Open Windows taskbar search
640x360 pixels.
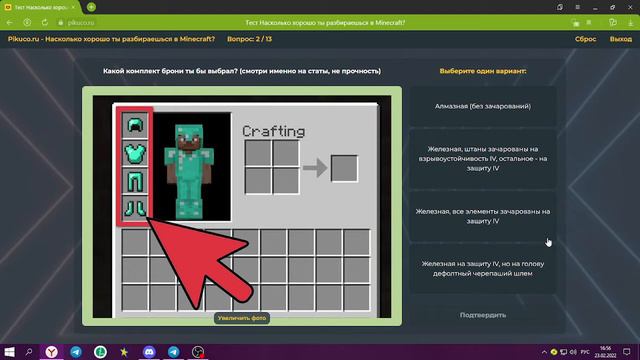[29, 352]
